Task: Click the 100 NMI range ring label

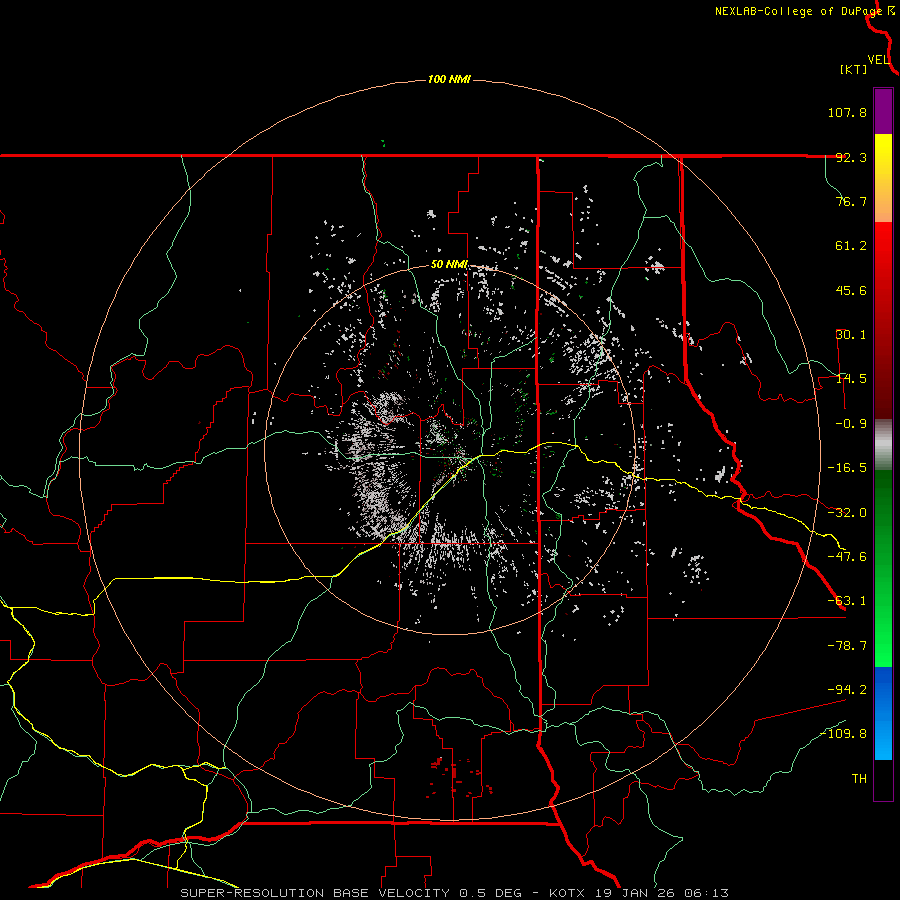Action: click(449, 79)
